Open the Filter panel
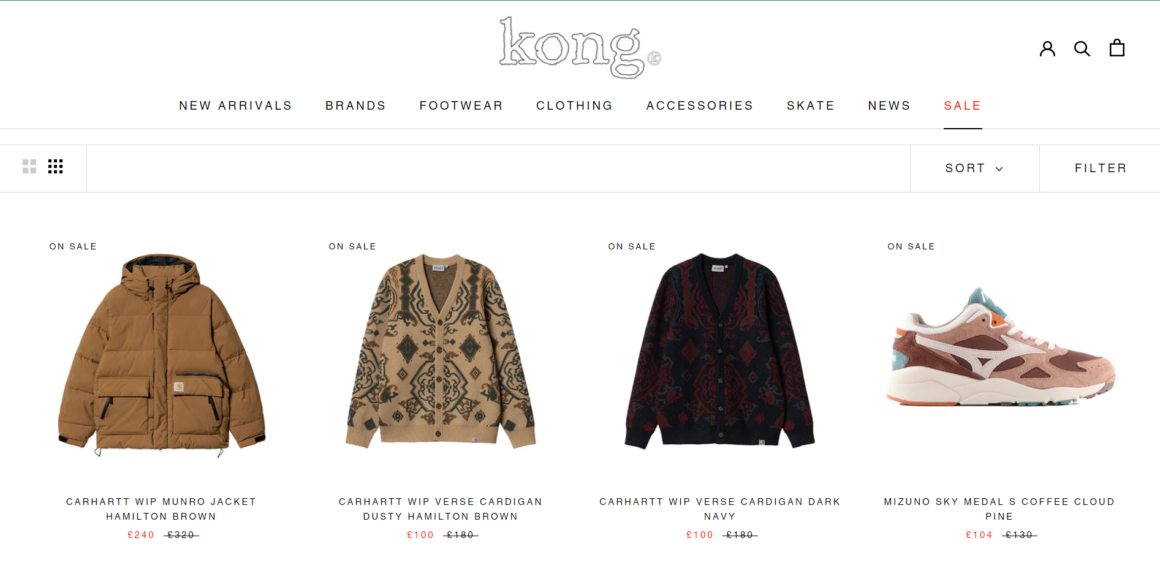Viewport: 1160px width, 584px height. [x=1100, y=168]
